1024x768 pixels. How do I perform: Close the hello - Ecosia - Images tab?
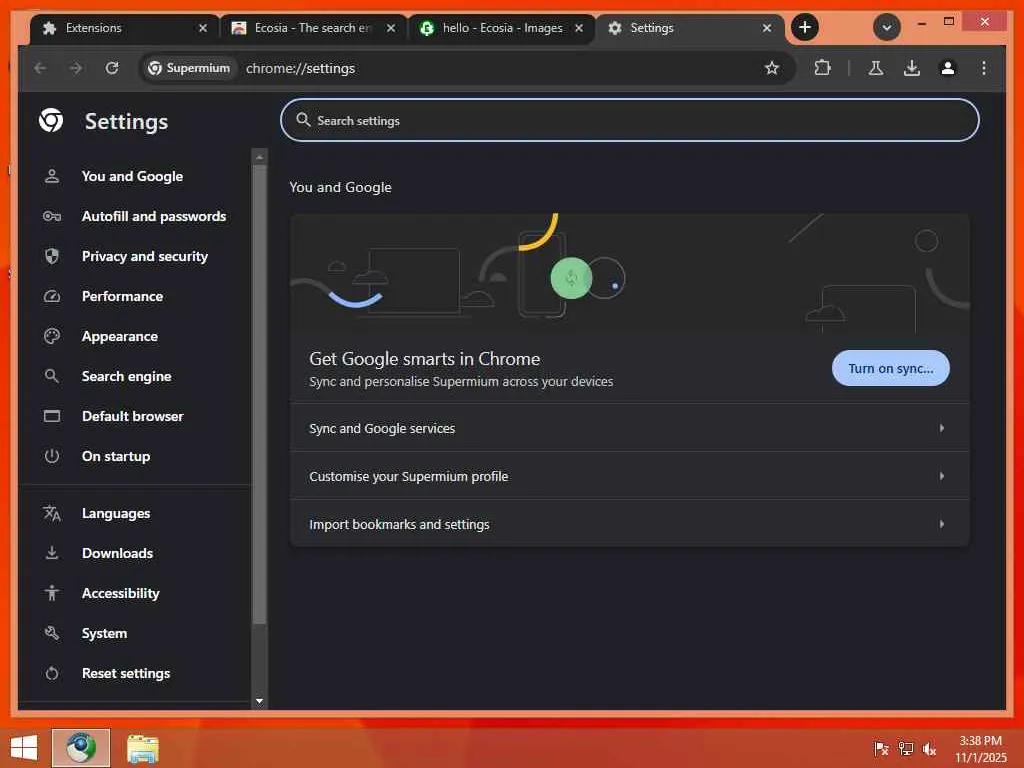(x=579, y=28)
